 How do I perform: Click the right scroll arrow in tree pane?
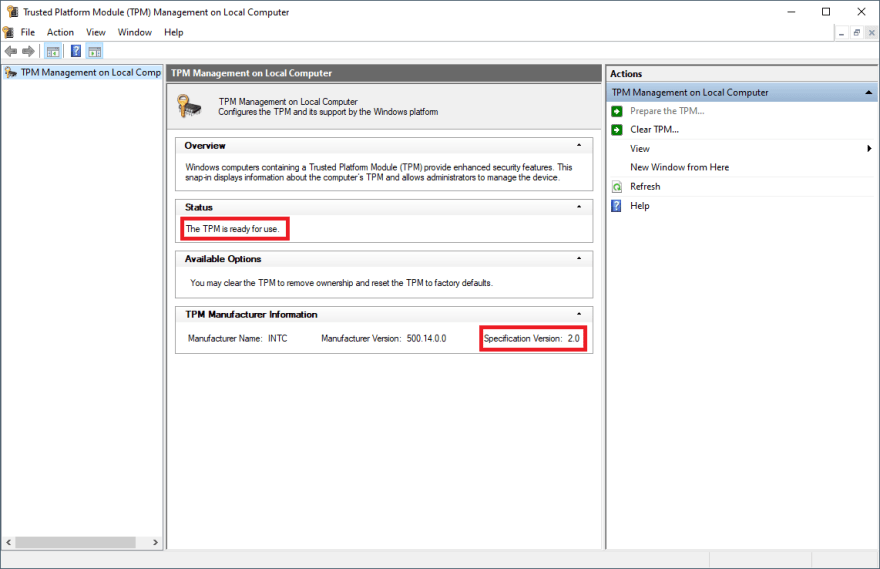coord(155,543)
